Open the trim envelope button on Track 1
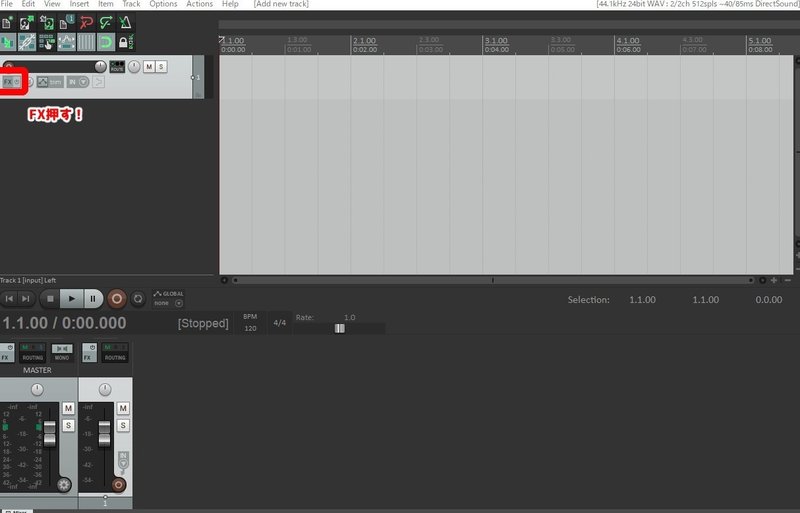The width and height of the screenshot is (800, 513). click(50, 82)
